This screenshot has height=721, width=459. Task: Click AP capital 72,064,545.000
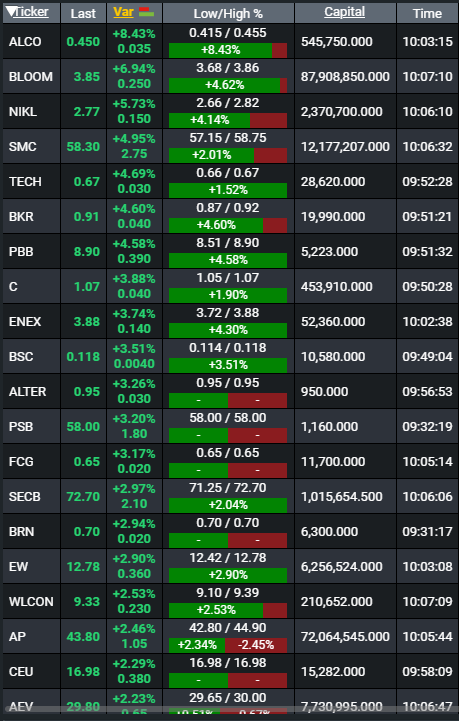pos(345,636)
